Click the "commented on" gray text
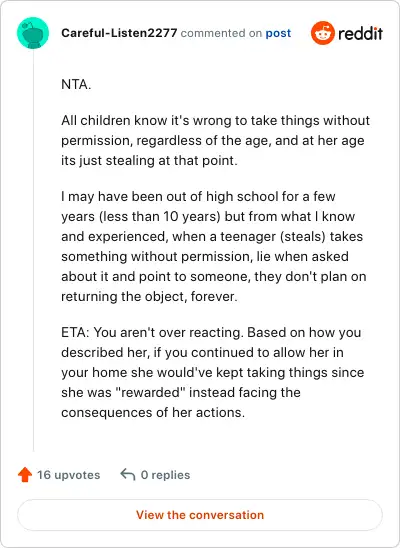 (221, 33)
